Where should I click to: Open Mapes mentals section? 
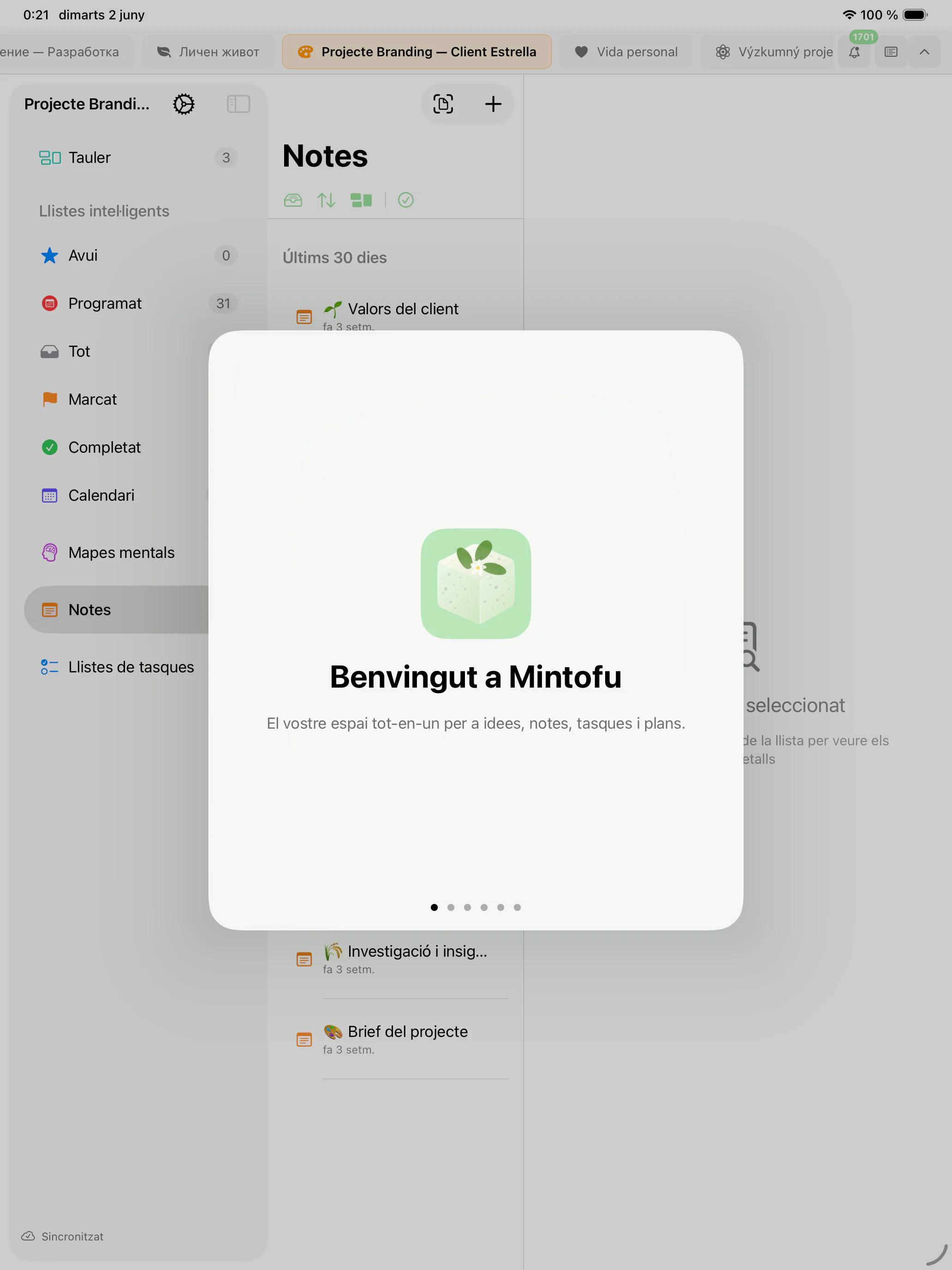(x=117, y=552)
